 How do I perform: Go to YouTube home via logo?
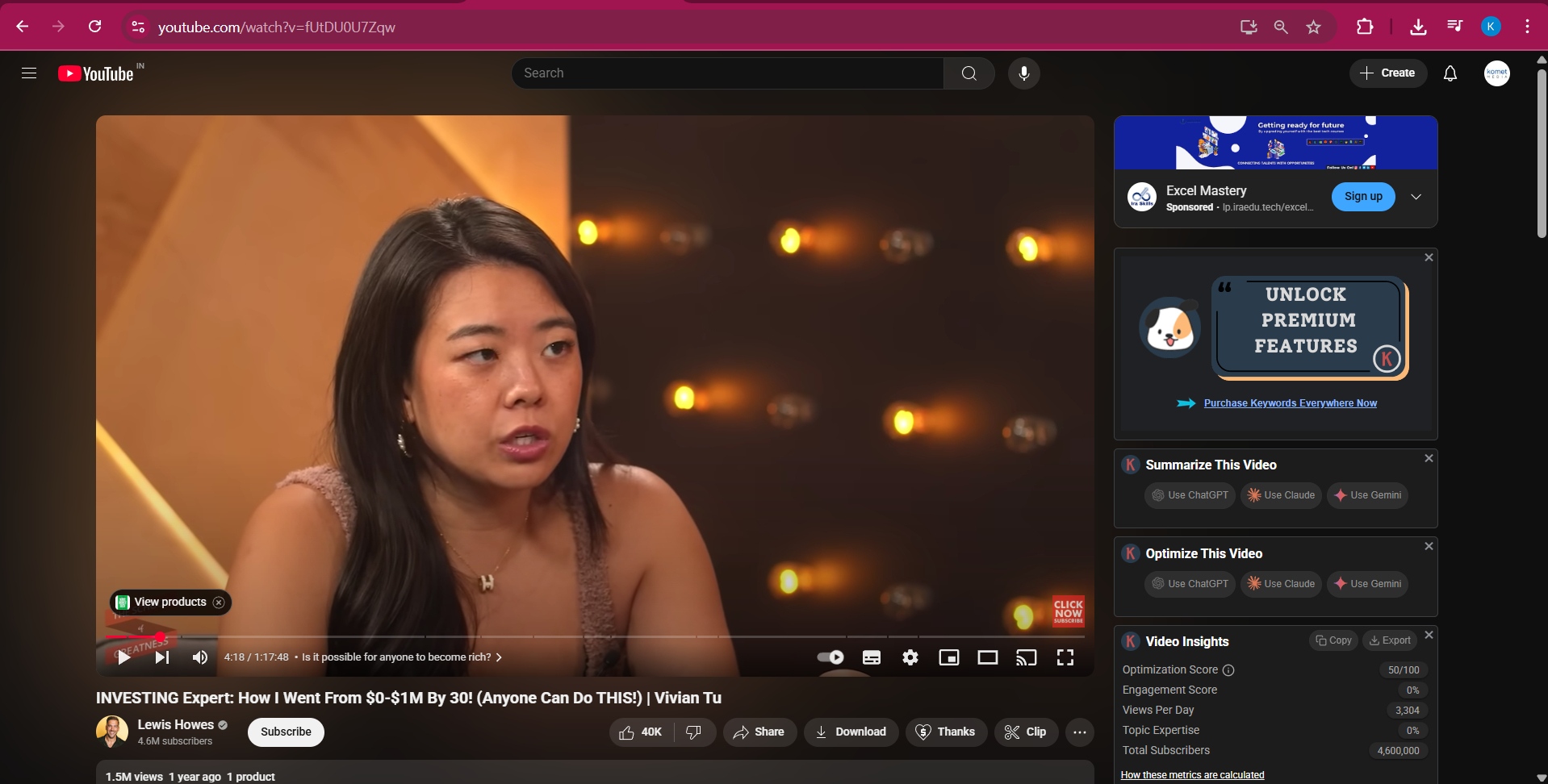pyautogui.click(x=96, y=73)
